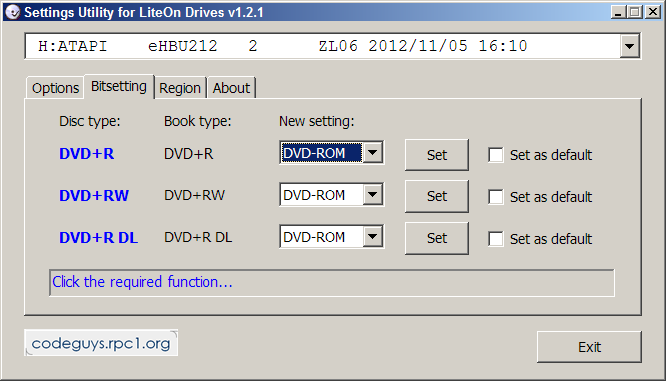The height and width of the screenshot is (381, 666).
Task: Maximize the Settings Utility window
Action: (x=634, y=11)
